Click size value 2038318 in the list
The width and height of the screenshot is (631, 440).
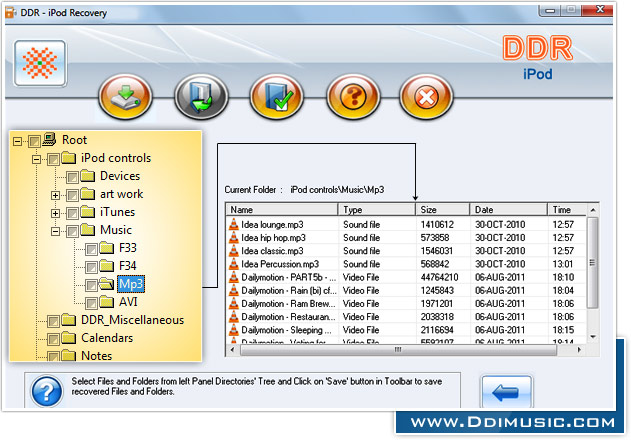coord(437,317)
